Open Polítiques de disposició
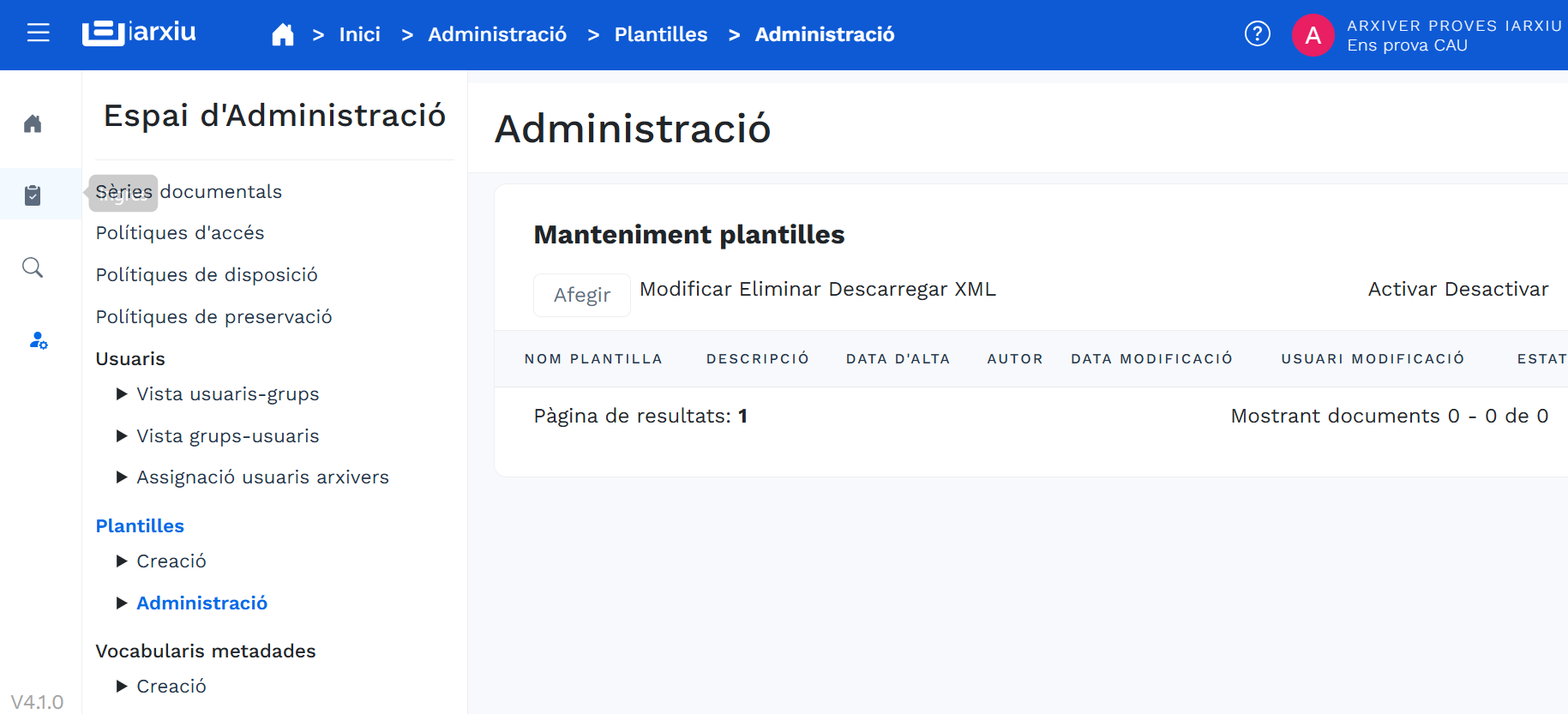 (207, 275)
